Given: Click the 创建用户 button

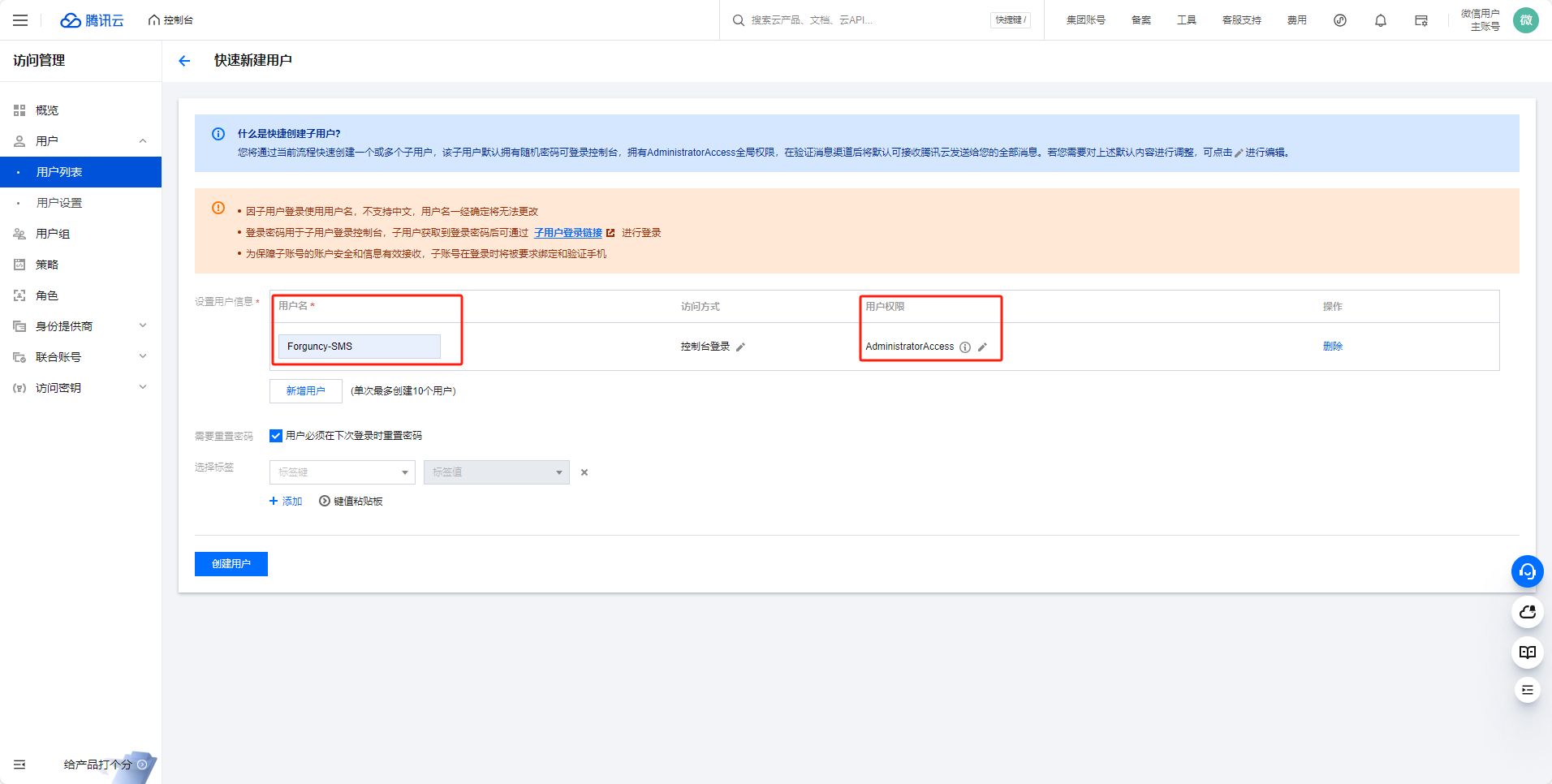Looking at the screenshot, I should click(231, 564).
